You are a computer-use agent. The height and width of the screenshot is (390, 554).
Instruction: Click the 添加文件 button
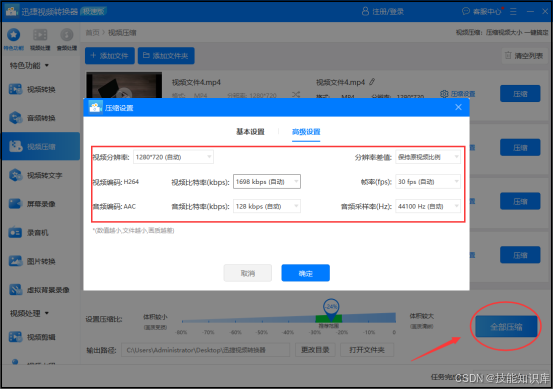(x=110, y=56)
